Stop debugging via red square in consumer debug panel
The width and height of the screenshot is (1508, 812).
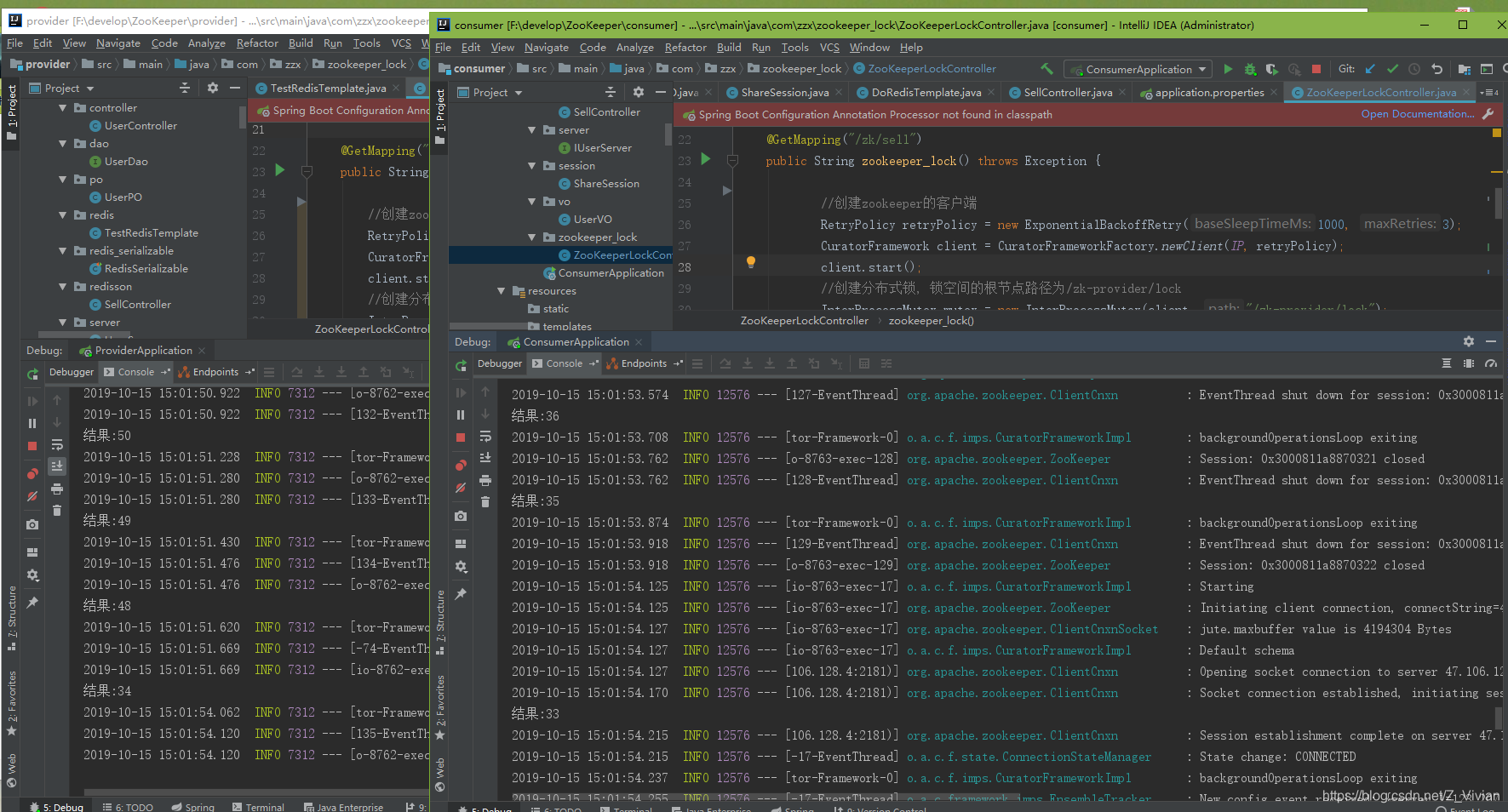pyautogui.click(x=461, y=437)
